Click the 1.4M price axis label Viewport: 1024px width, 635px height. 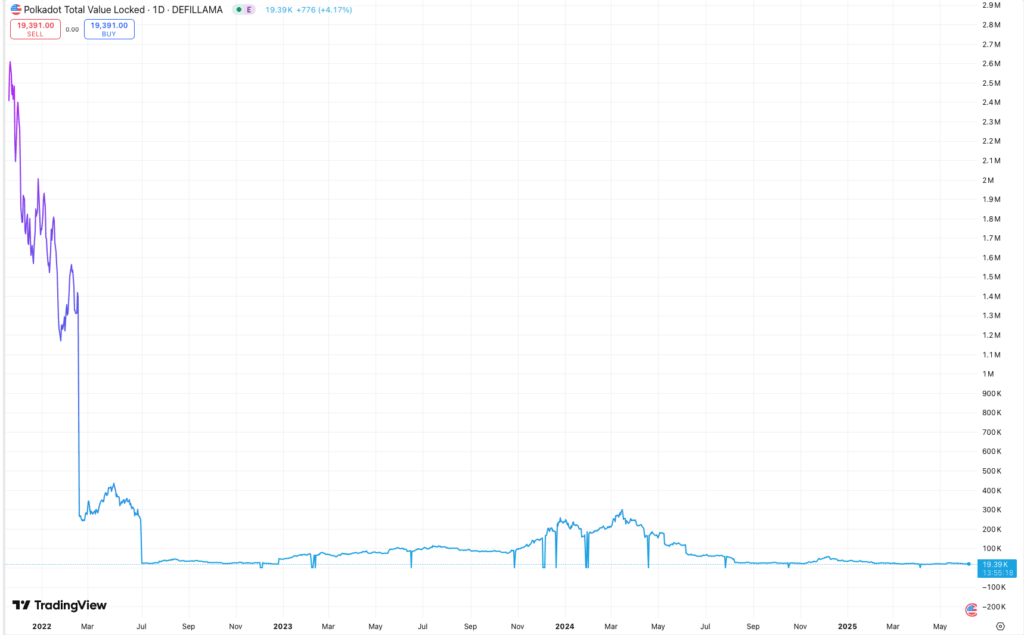(x=991, y=296)
